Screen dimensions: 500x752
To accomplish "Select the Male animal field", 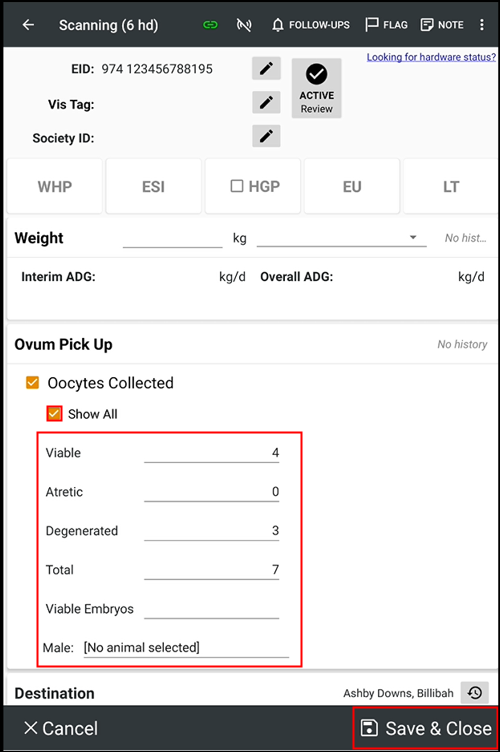I will pyautogui.click(x=186, y=648).
